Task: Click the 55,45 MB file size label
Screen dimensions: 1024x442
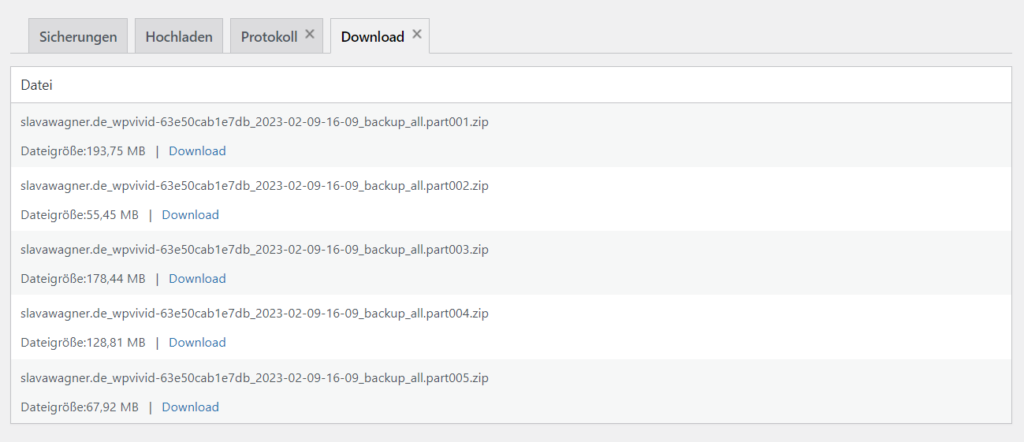Action: tap(80, 215)
